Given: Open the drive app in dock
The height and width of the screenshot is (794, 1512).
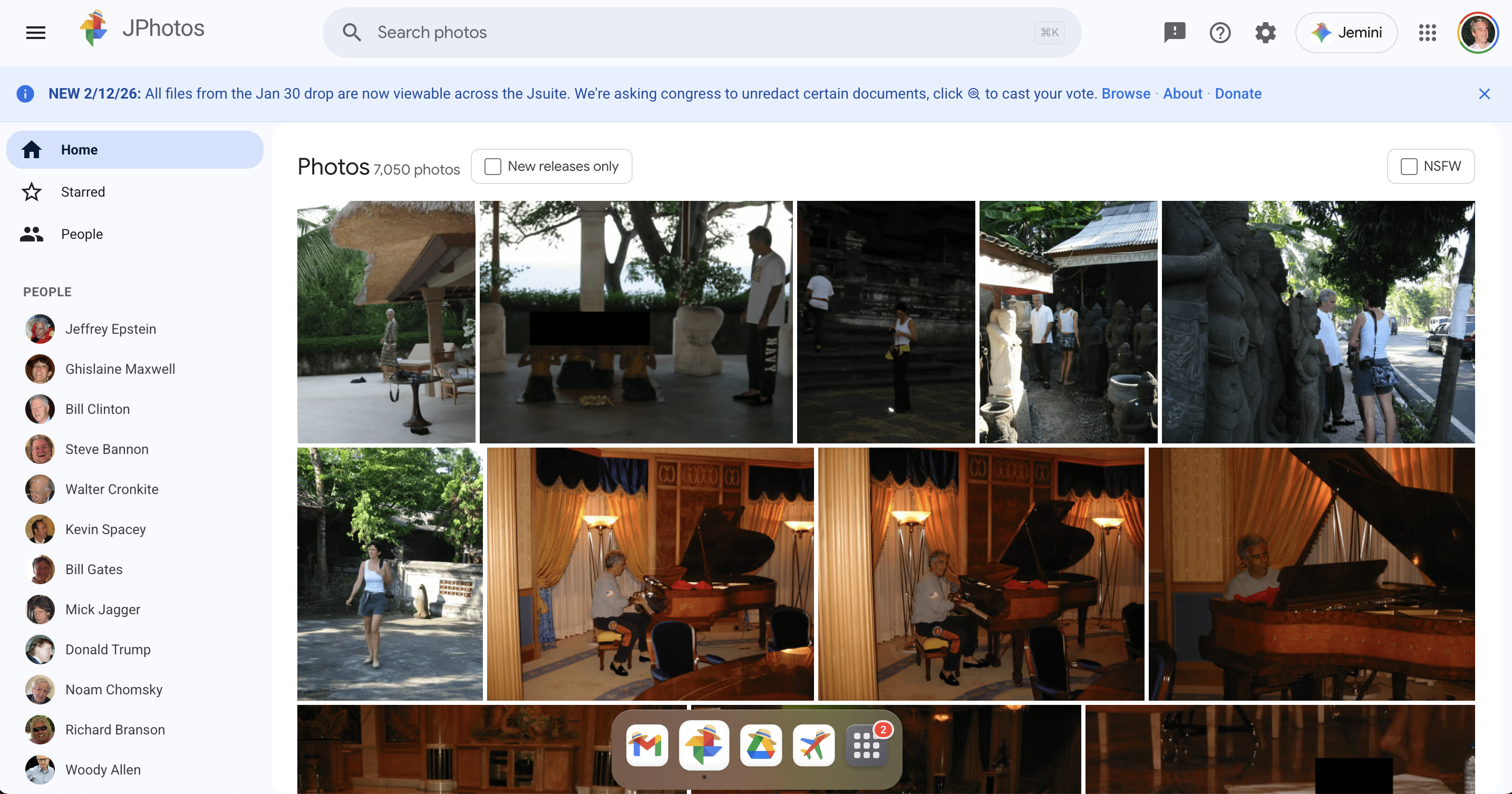Looking at the screenshot, I should click(x=761, y=745).
